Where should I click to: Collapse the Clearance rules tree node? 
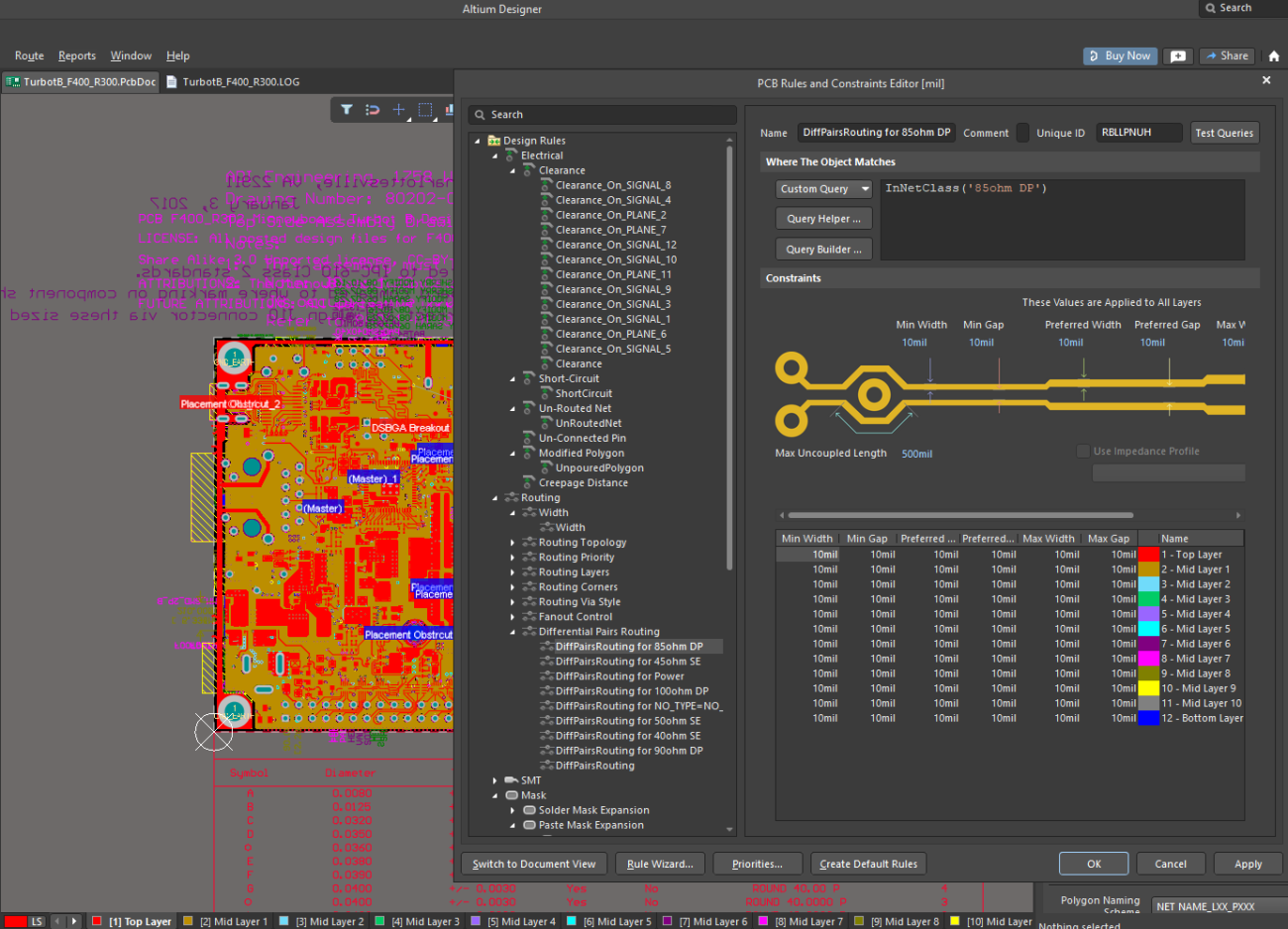pyautogui.click(x=512, y=170)
